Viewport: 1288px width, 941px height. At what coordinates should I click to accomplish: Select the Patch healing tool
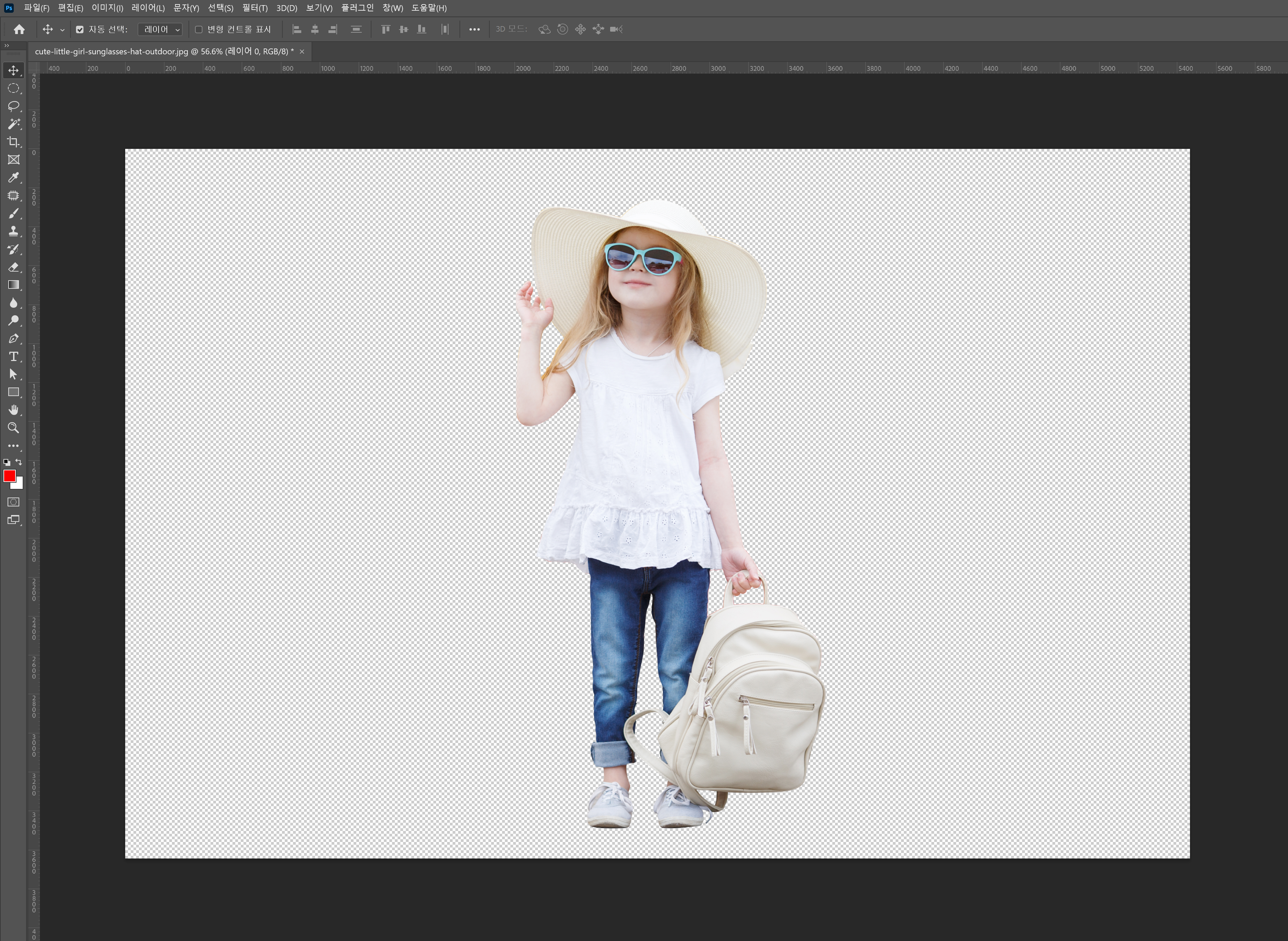click(x=14, y=195)
